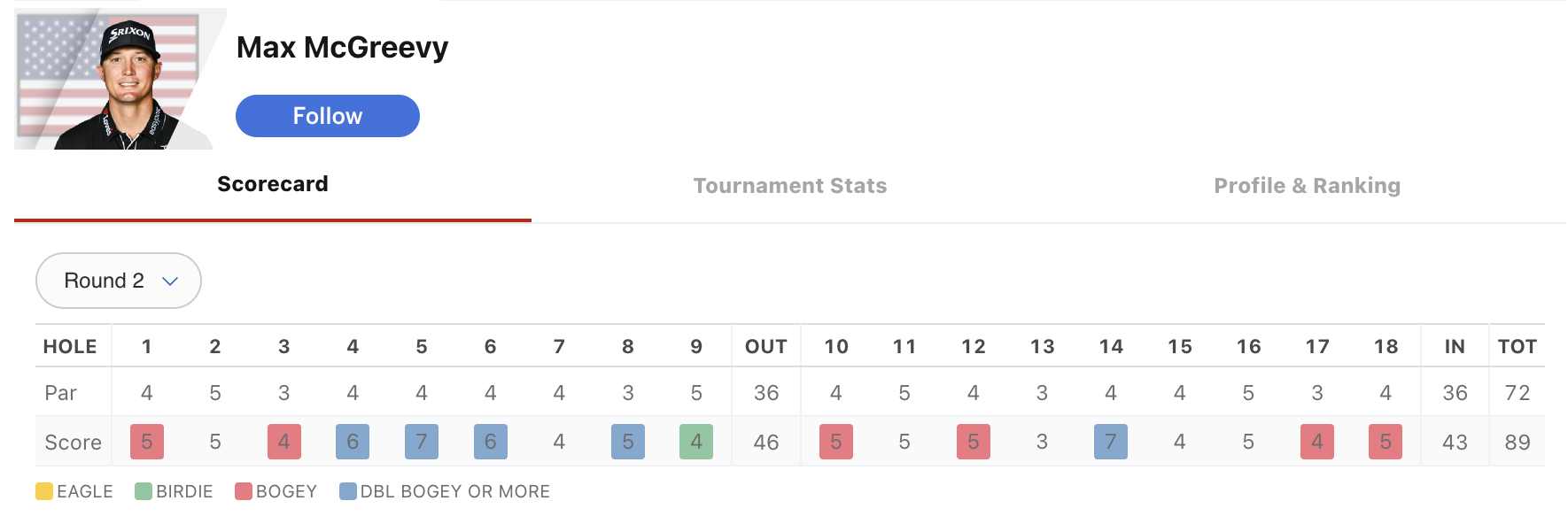Click the total score 89 cell
1568x524 pixels.
point(1518,442)
